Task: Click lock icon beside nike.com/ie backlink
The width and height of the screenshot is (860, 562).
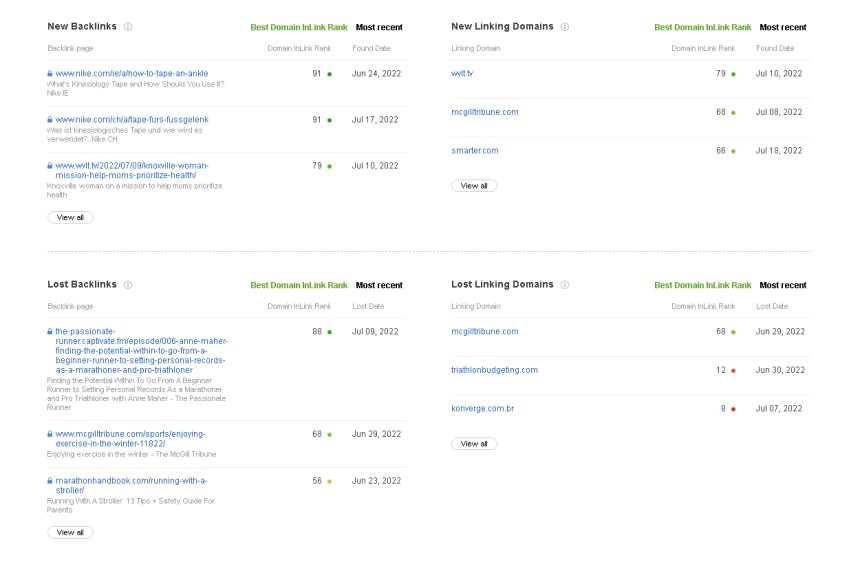Action: pyautogui.click(x=50, y=73)
